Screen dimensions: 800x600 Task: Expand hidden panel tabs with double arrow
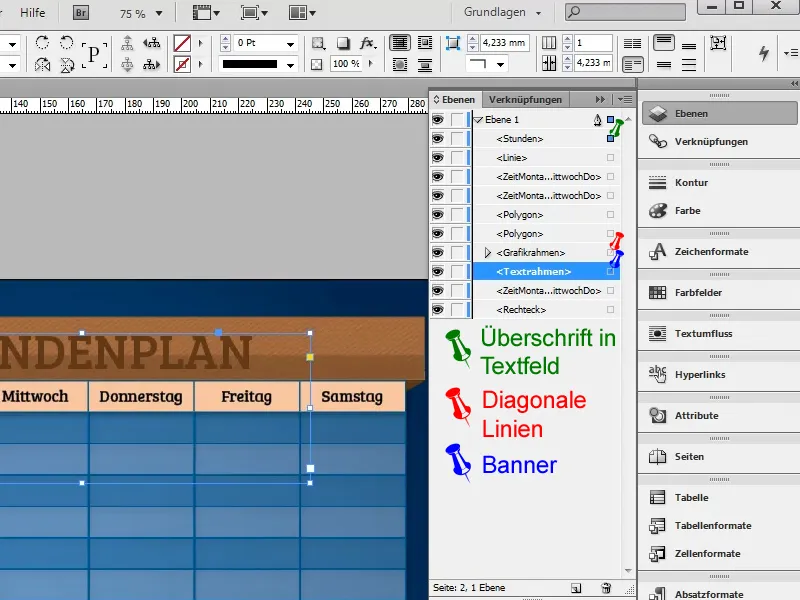[x=600, y=99]
